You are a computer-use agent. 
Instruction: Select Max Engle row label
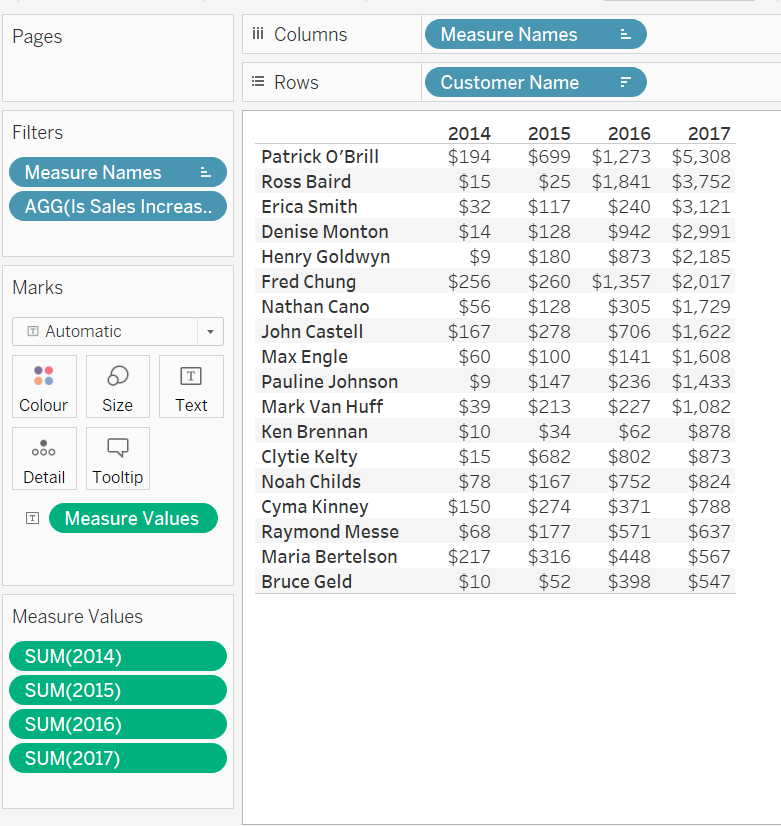[x=305, y=357]
